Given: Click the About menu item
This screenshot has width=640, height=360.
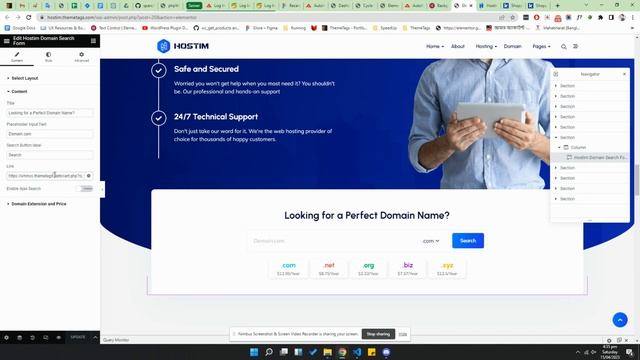Looking at the screenshot, I should click(458, 47).
